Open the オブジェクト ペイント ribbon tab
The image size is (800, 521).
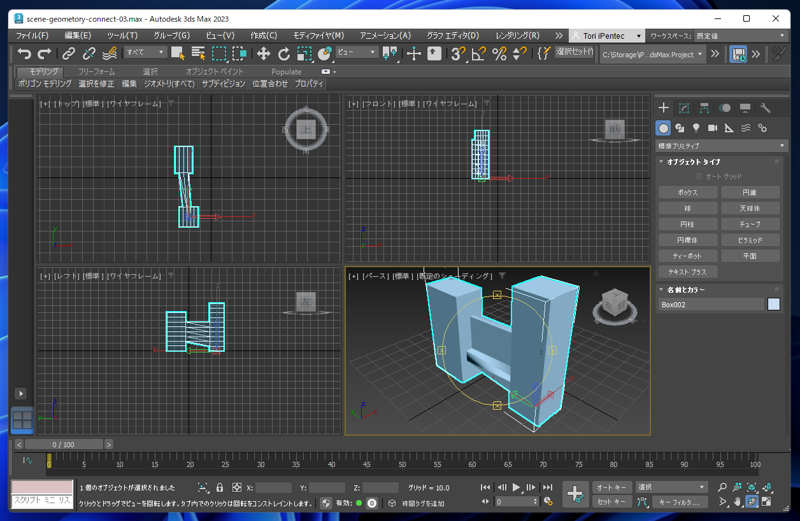point(214,71)
